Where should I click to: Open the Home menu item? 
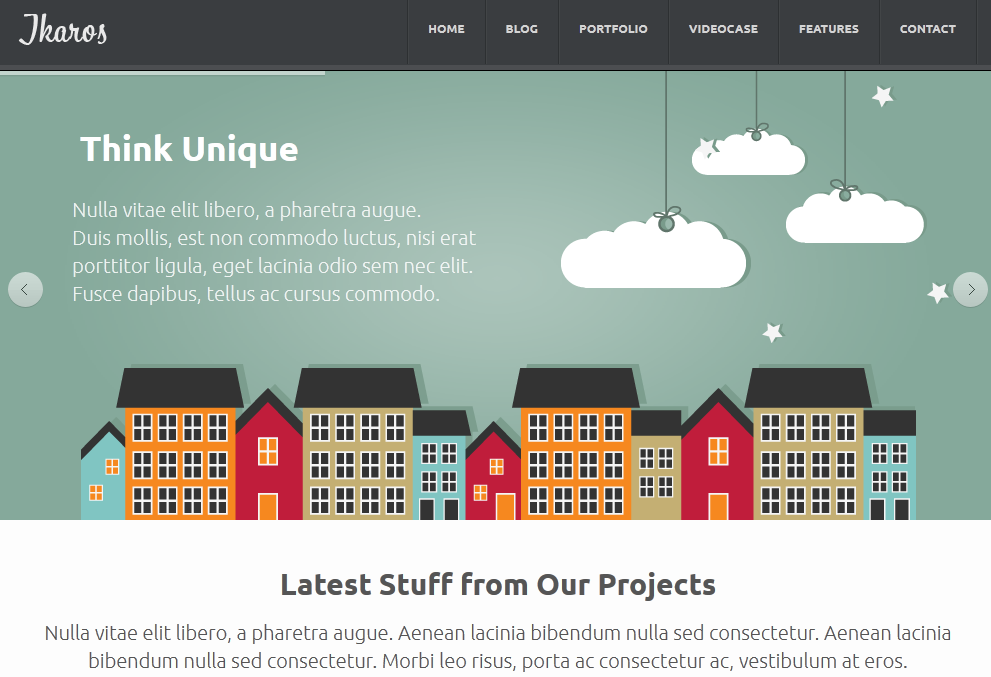(446, 29)
